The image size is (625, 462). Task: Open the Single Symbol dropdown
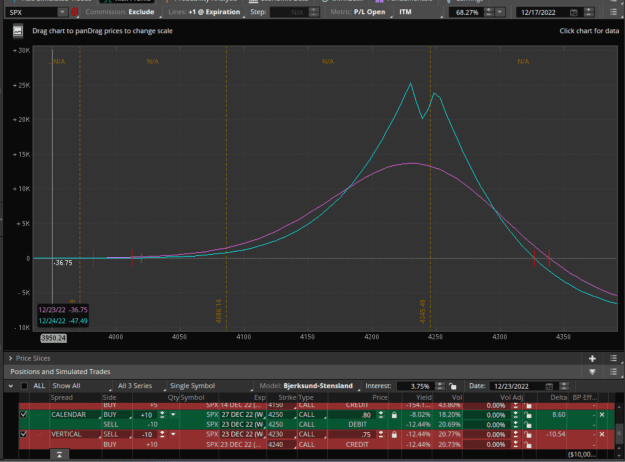pos(211,386)
